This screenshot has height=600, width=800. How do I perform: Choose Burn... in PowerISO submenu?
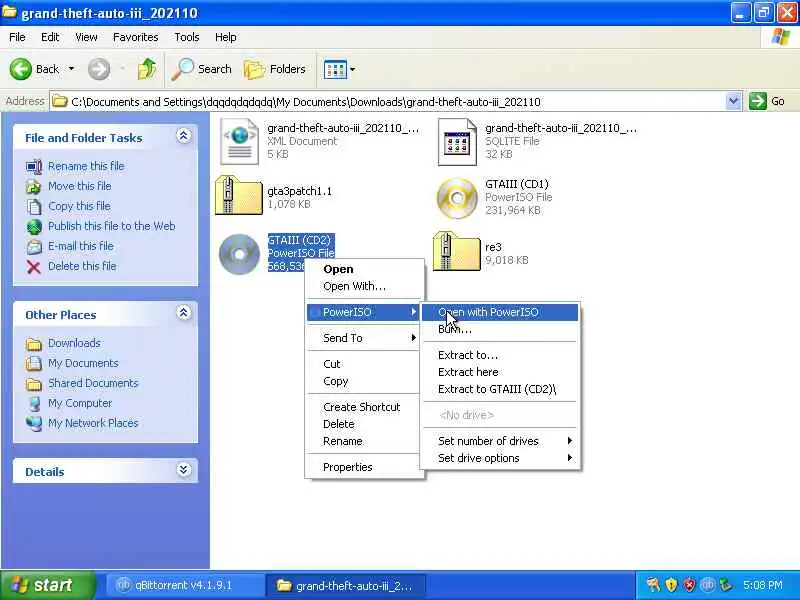pos(500,329)
